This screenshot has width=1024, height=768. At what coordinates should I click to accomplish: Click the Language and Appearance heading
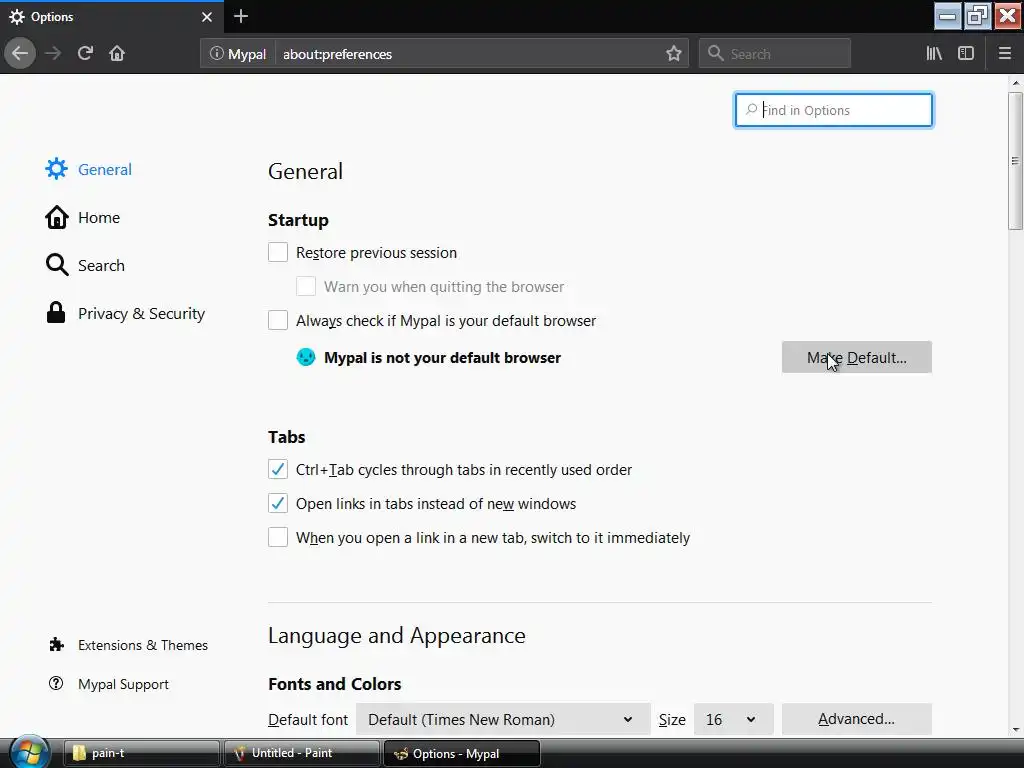tap(396, 635)
